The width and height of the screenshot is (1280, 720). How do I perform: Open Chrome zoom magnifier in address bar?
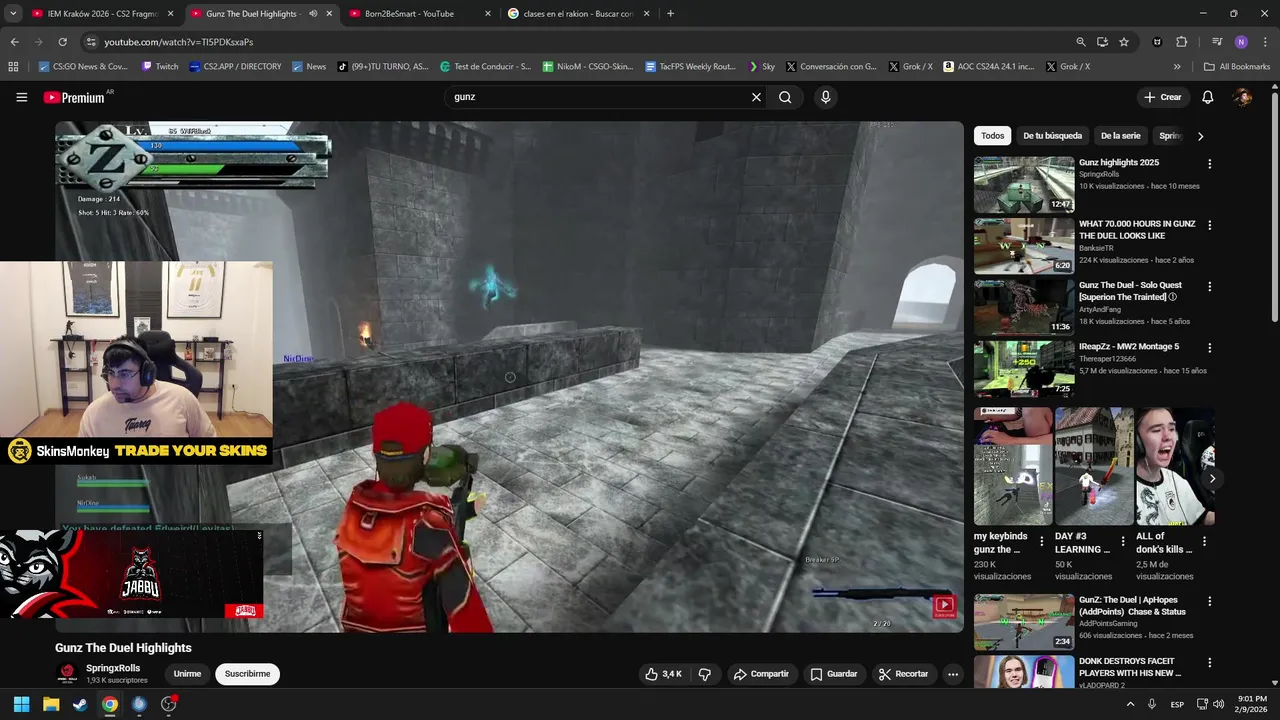(1080, 42)
